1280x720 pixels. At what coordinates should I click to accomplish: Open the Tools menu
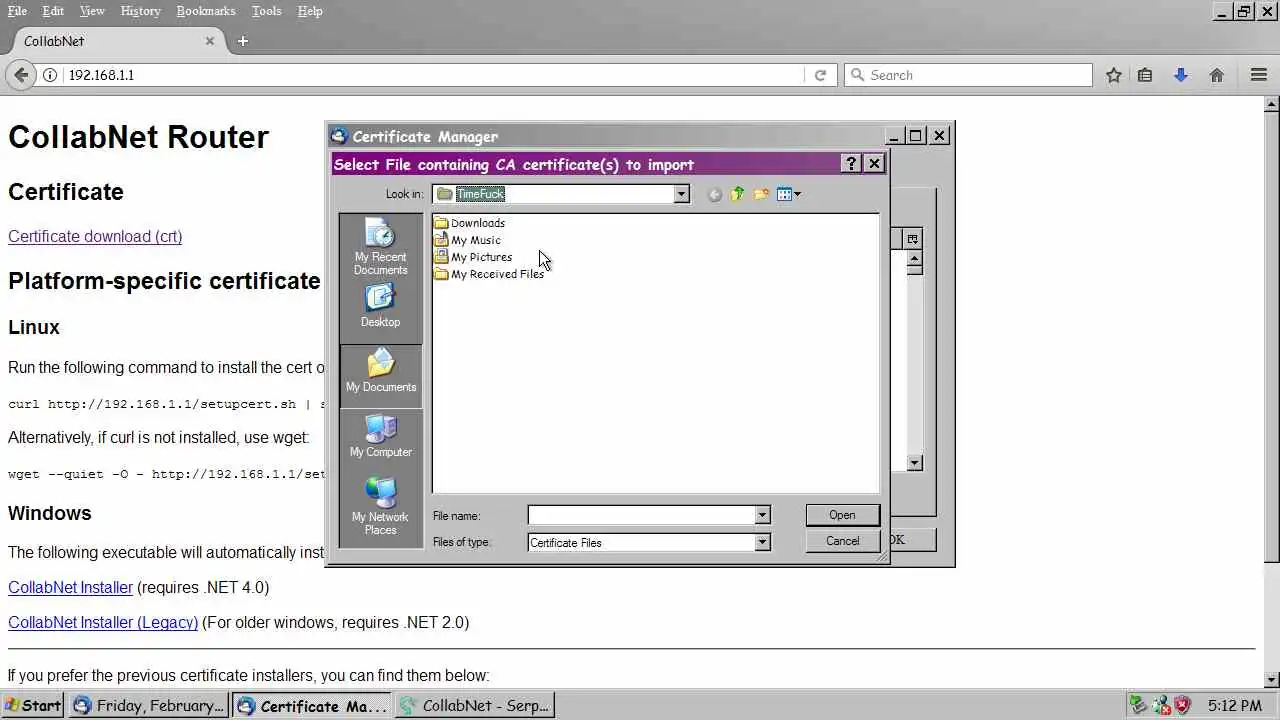pyautogui.click(x=266, y=11)
